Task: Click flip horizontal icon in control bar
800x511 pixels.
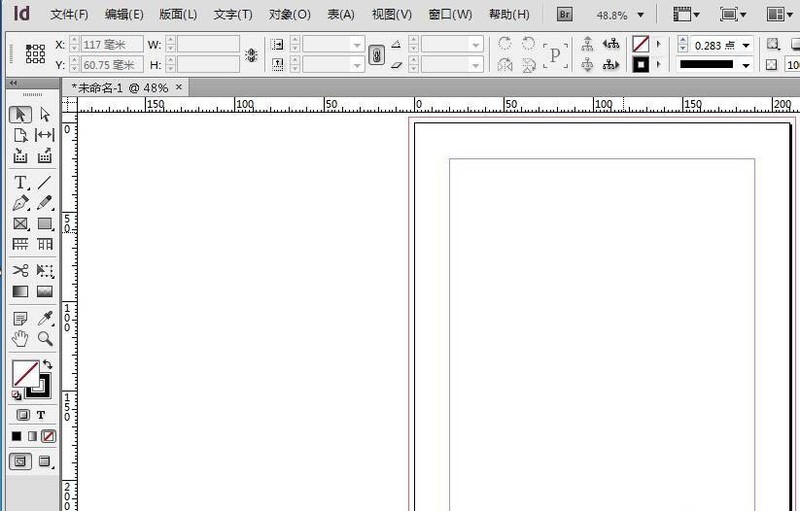Action: 505,65
